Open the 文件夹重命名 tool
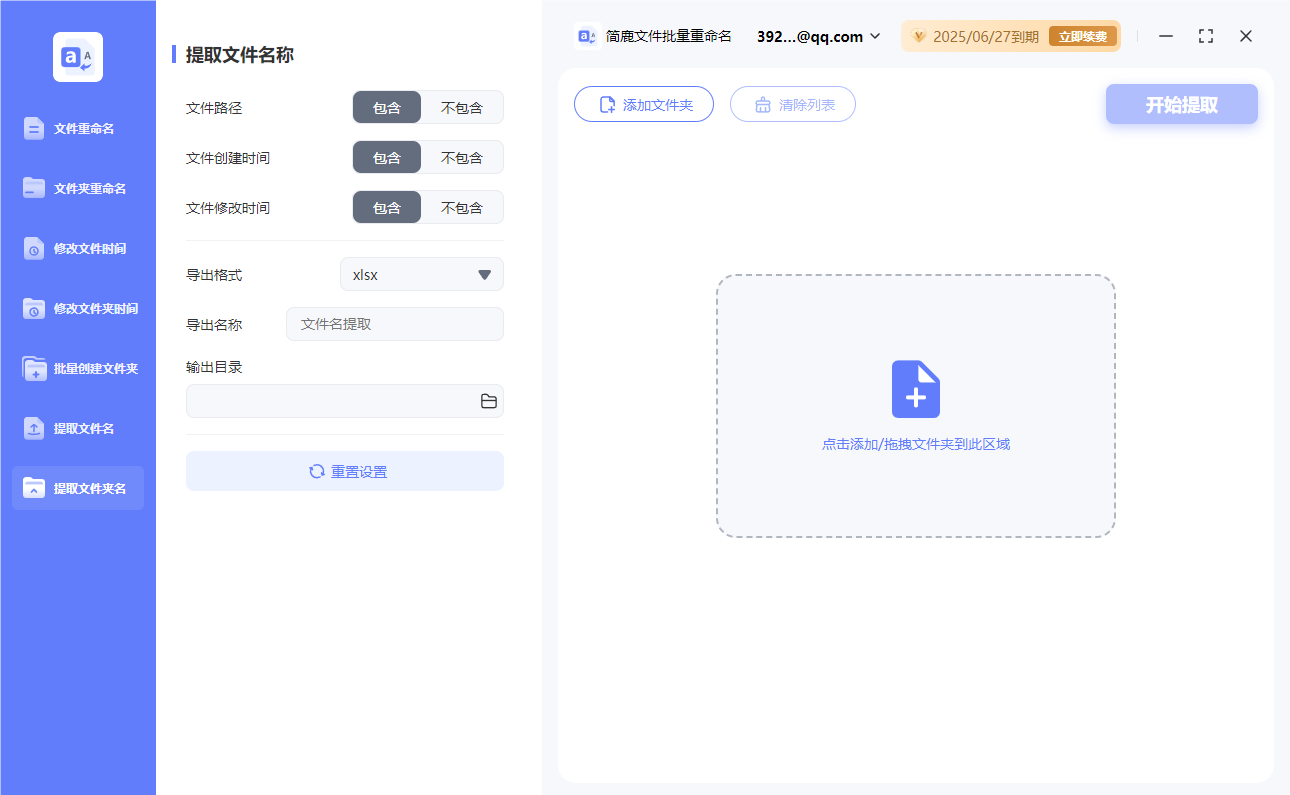 point(77,188)
